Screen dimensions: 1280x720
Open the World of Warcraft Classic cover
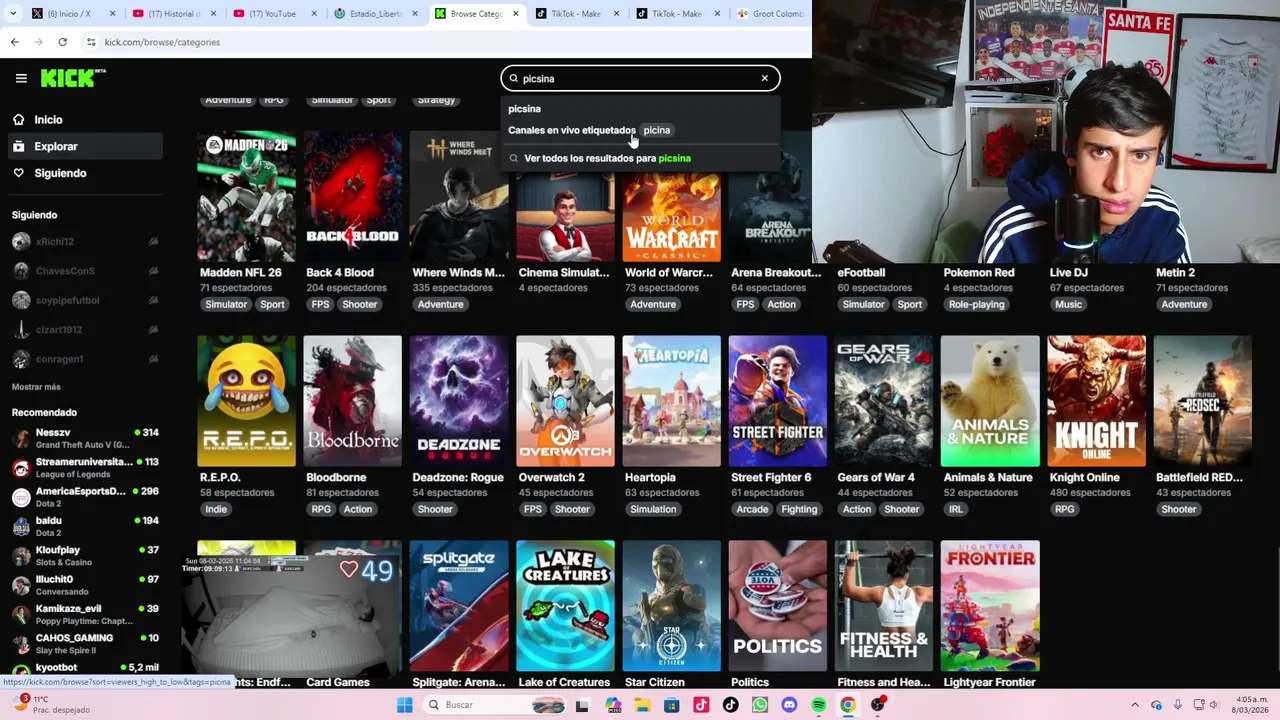[x=671, y=216]
